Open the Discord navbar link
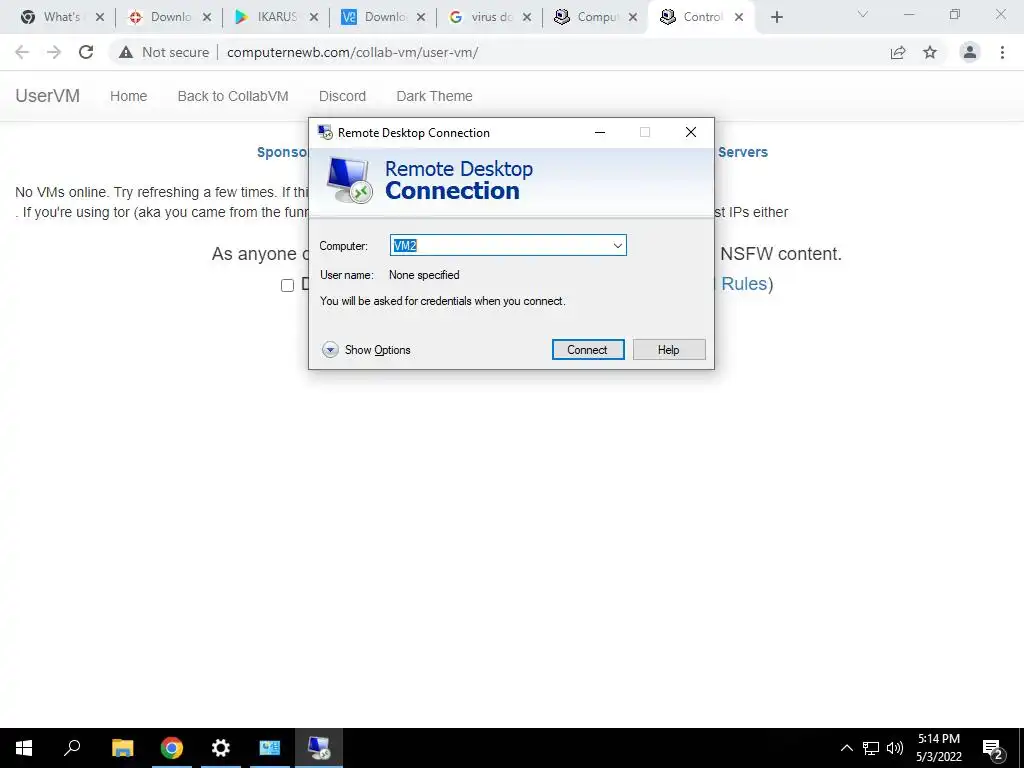 click(x=342, y=96)
